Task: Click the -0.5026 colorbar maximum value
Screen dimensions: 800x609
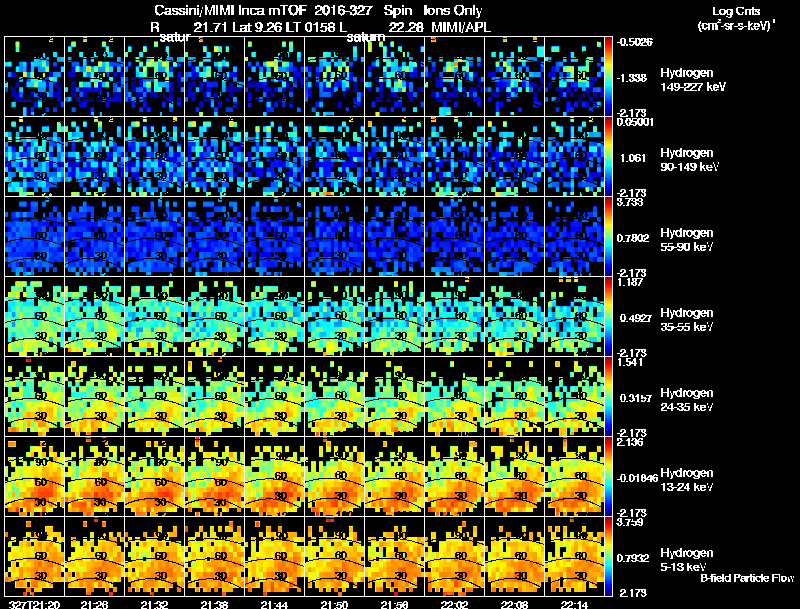Action: click(634, 42)
